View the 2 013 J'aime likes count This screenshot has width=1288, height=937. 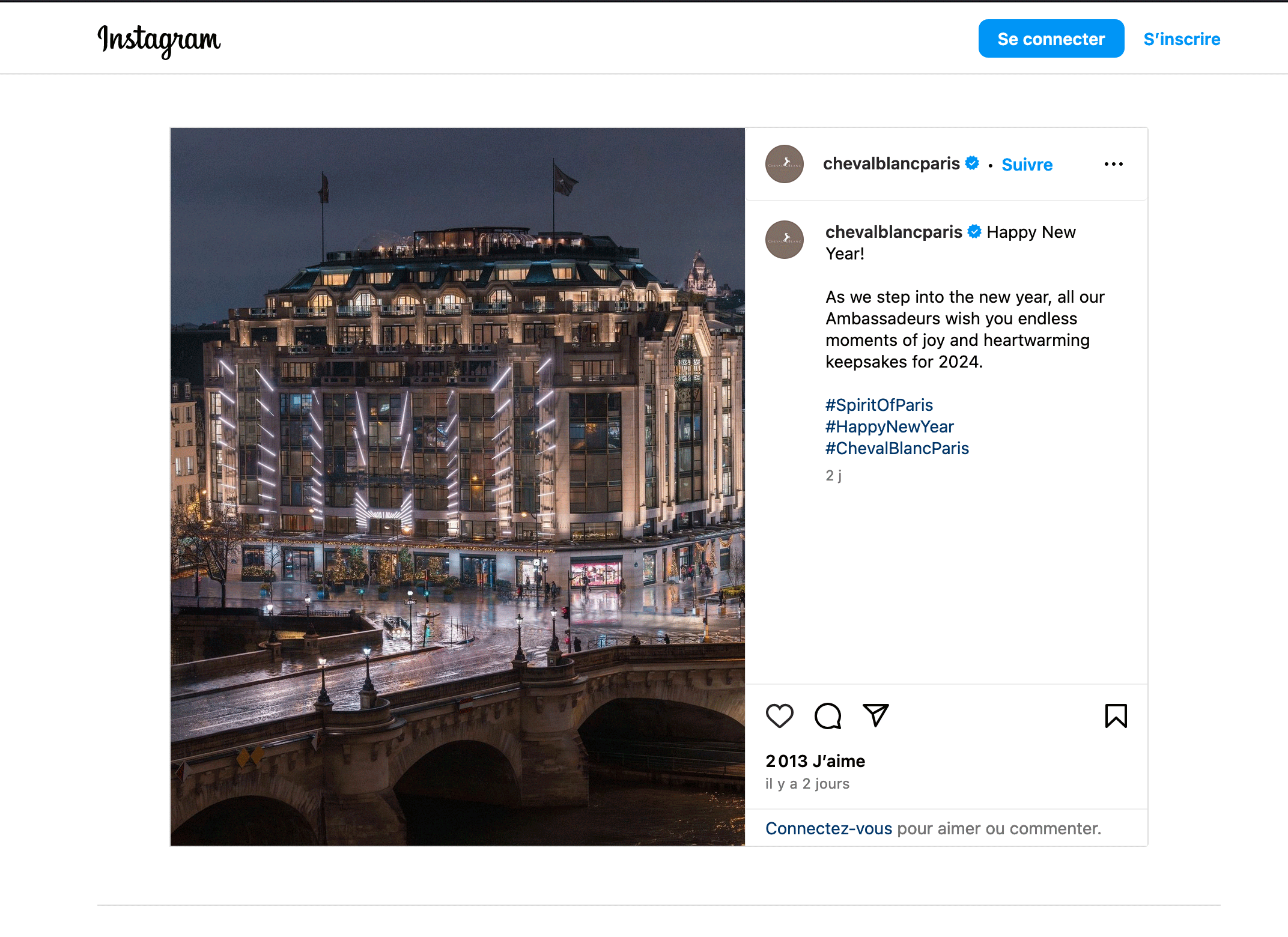(815, 761)
